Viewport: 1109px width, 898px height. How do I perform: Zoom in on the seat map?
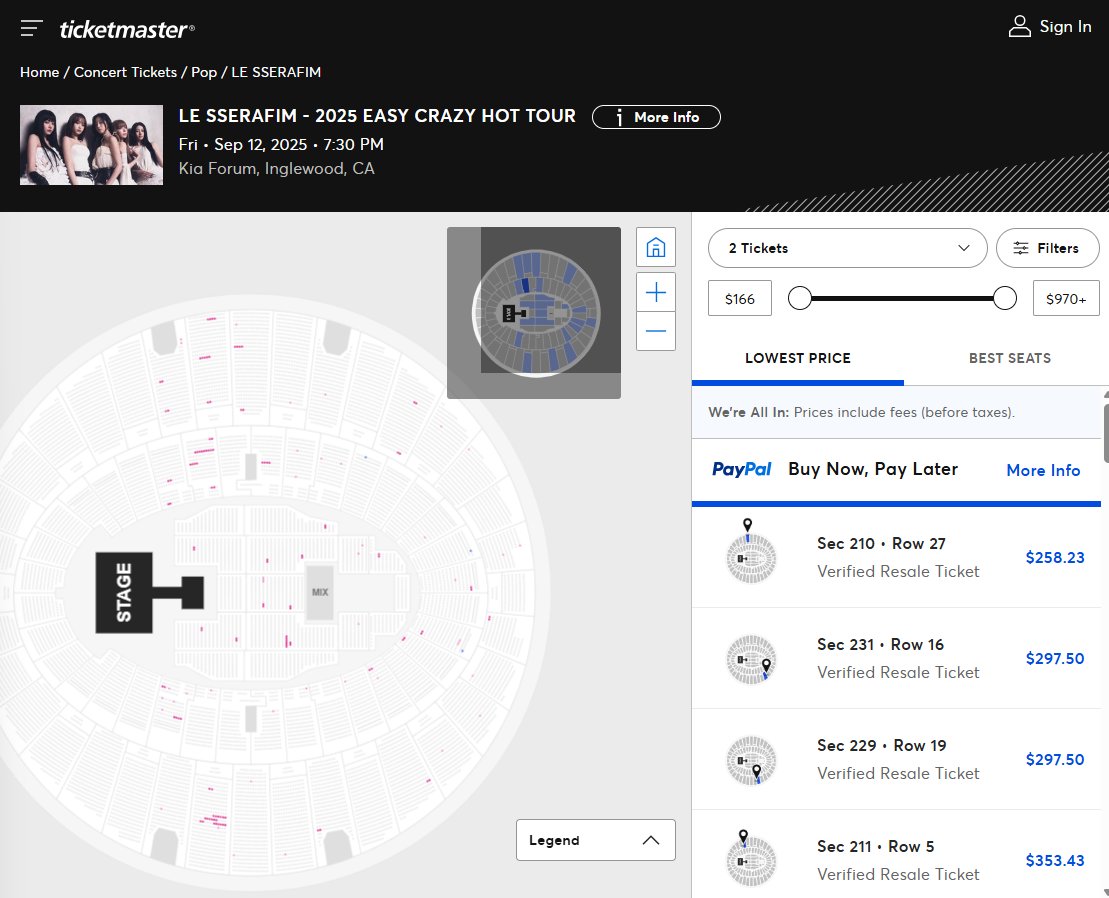click(x=656, y=292)
